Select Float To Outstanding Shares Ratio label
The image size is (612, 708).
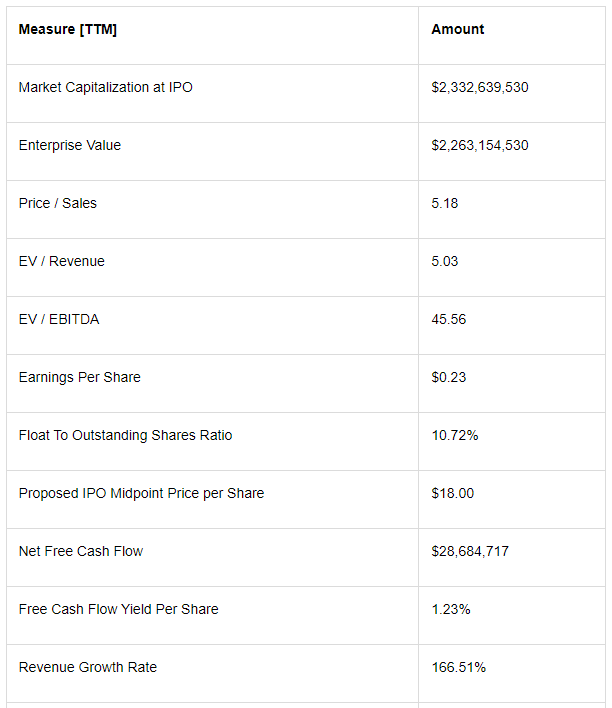[x=126, y=435]
